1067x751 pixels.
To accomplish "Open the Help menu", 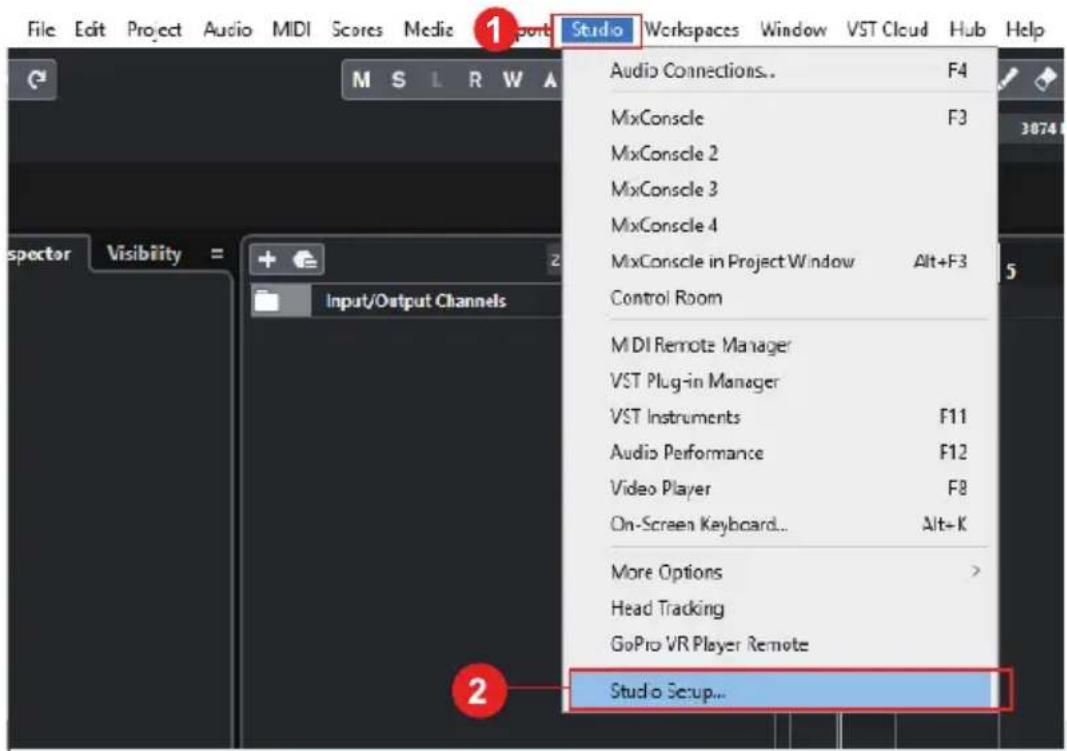I will point(1024,30).
